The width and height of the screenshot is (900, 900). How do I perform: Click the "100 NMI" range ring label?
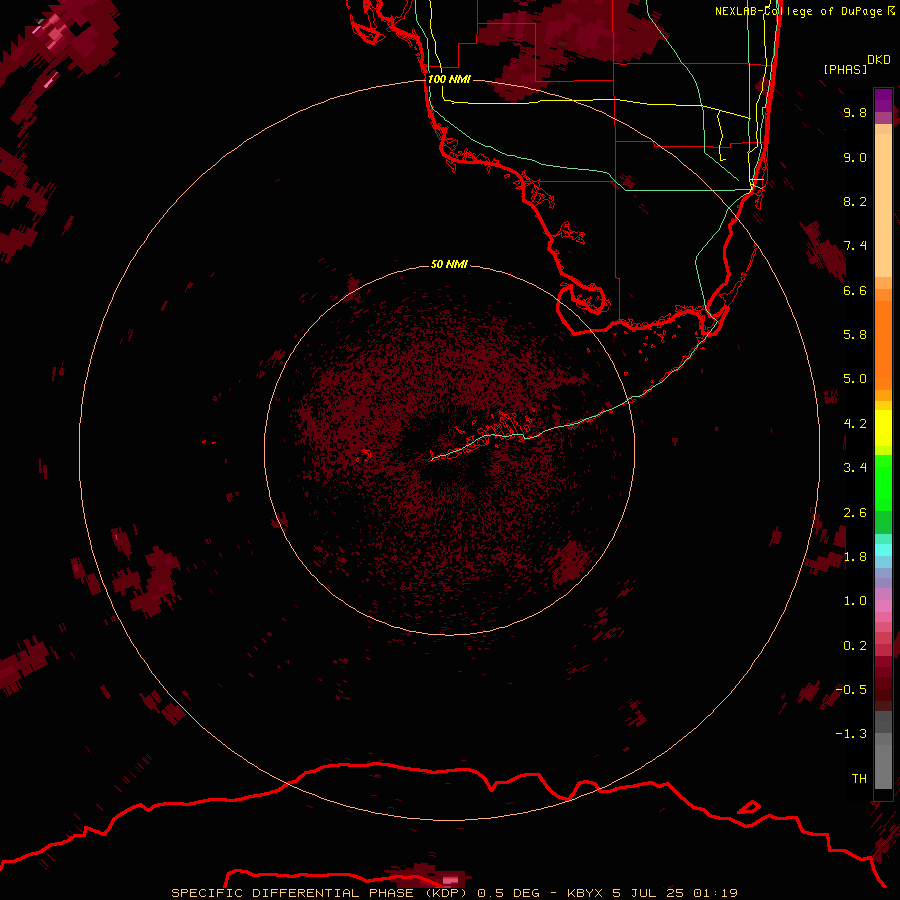tap(449, 79)
